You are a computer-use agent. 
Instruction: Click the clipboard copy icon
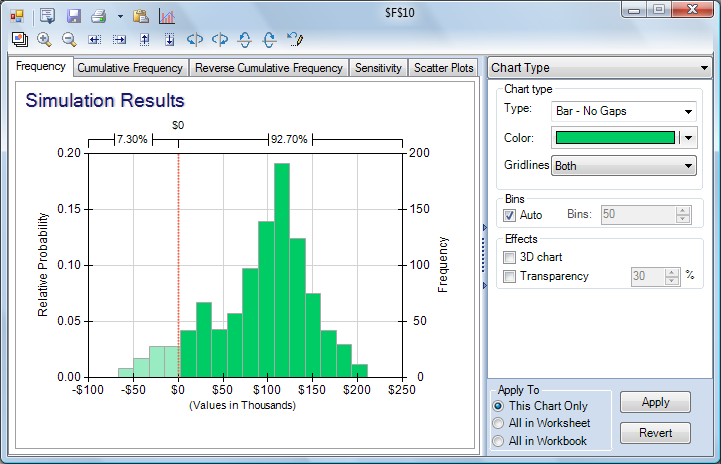141,16
